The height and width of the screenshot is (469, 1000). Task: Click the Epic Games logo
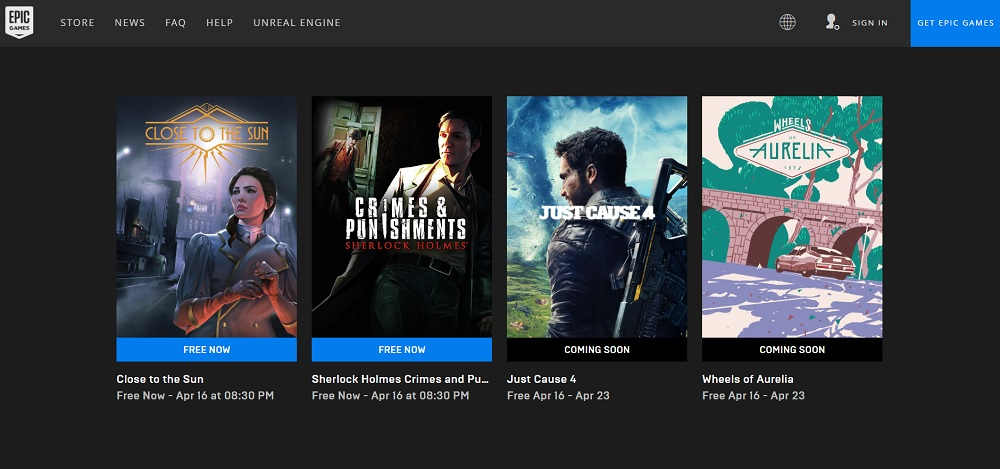point(19,22)
